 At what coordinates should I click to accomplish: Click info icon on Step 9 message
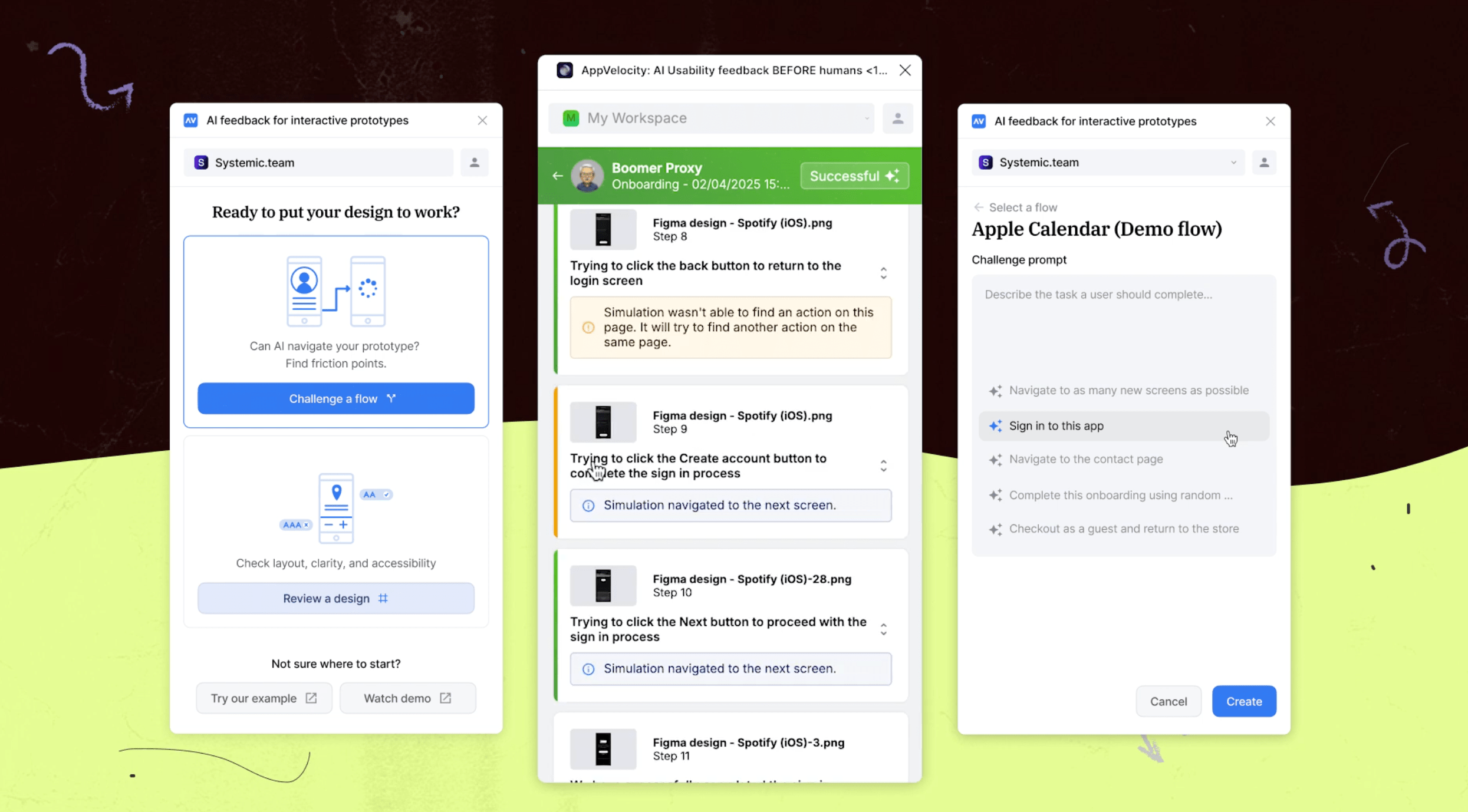[588, 506]
